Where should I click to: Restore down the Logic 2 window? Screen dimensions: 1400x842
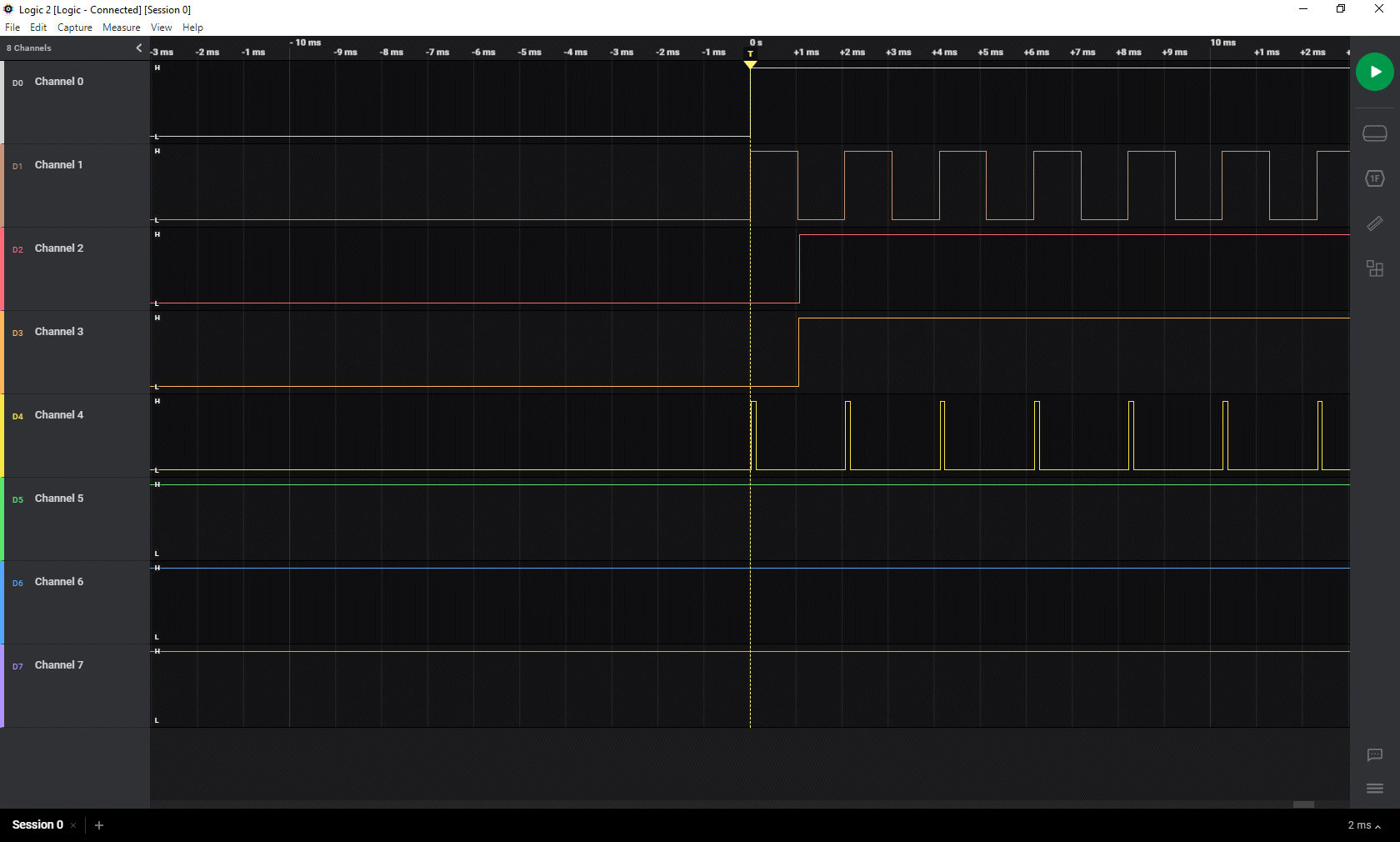pyautogui.click(x=1341, y=9)
